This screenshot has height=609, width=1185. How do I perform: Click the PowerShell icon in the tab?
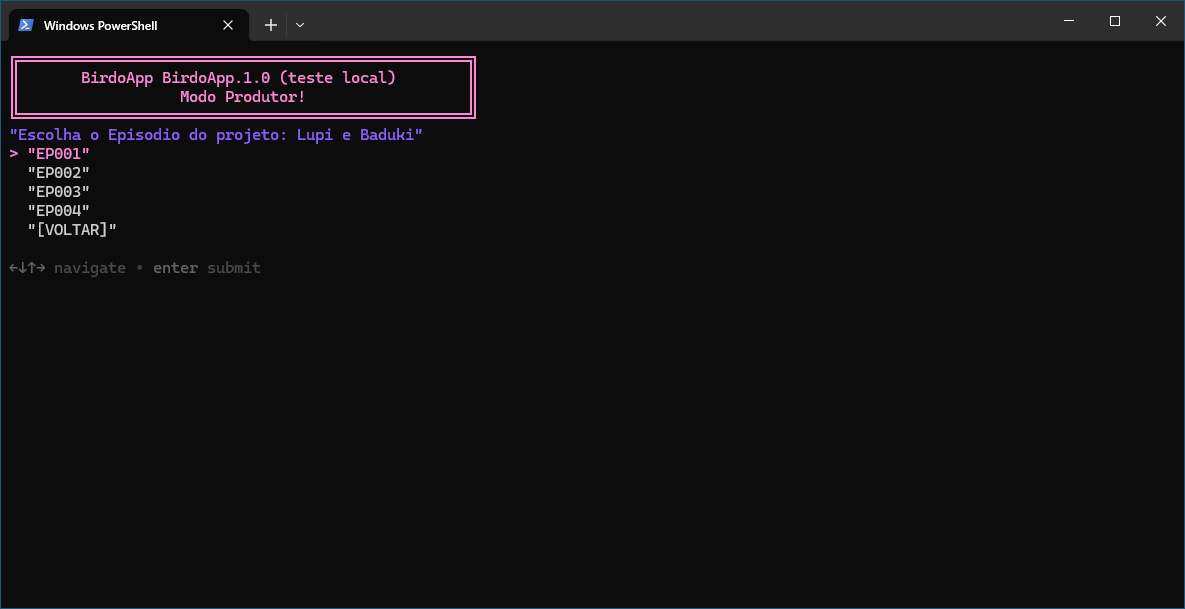coord(26,25)
